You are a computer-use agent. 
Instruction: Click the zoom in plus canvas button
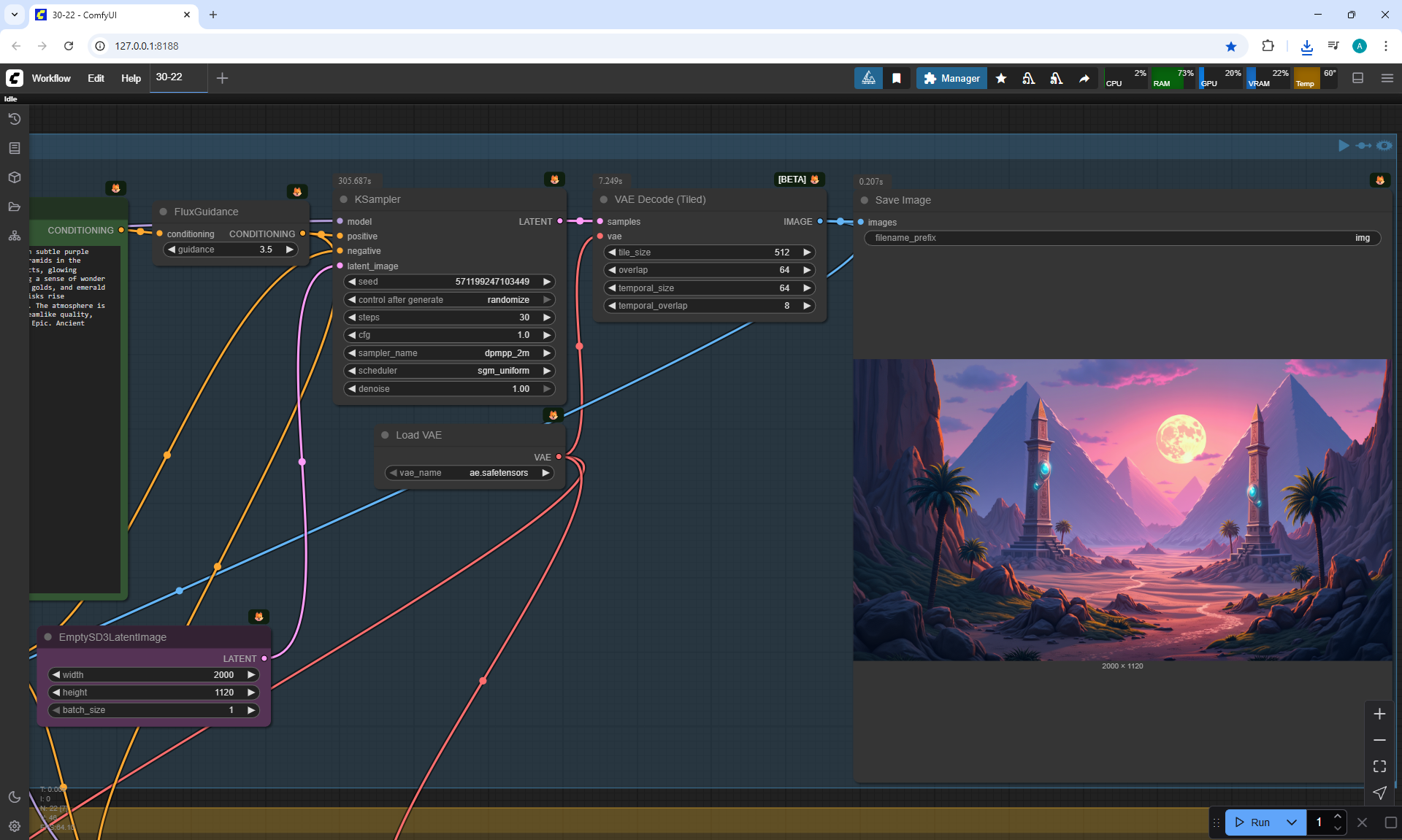(x=1379, y=714)
